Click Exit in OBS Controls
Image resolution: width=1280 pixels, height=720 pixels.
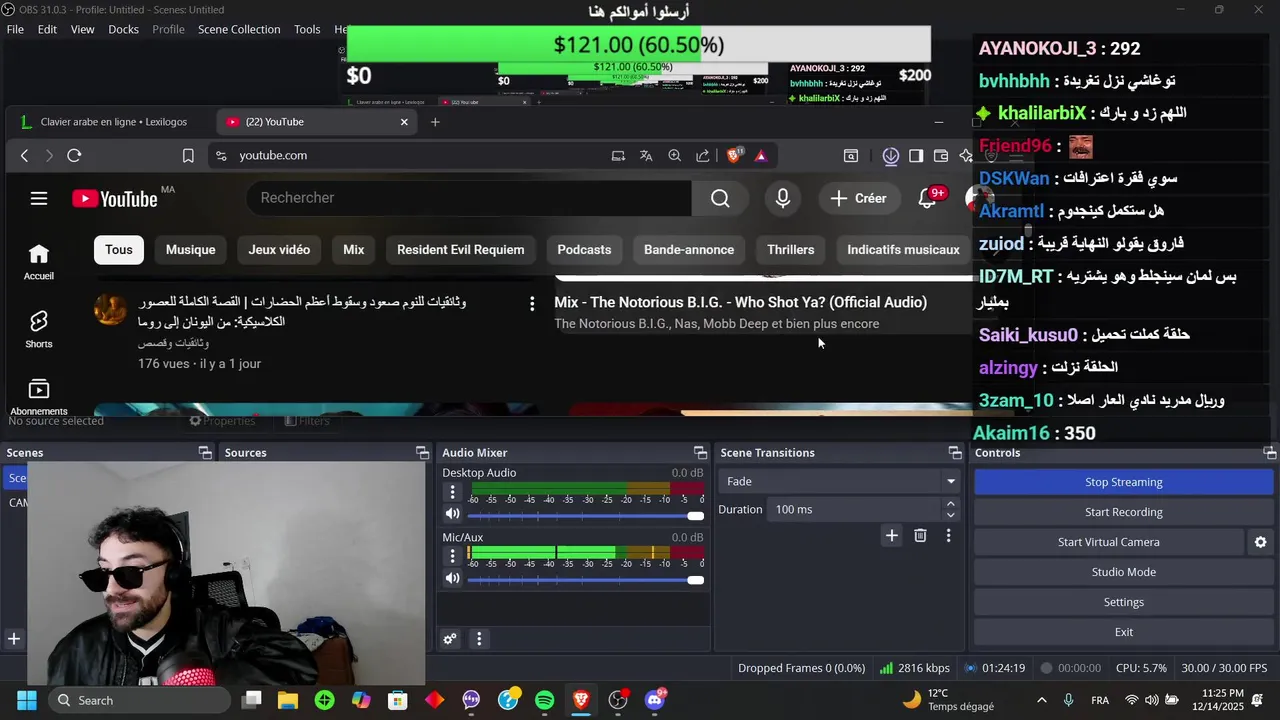[x=1123, y=632]
